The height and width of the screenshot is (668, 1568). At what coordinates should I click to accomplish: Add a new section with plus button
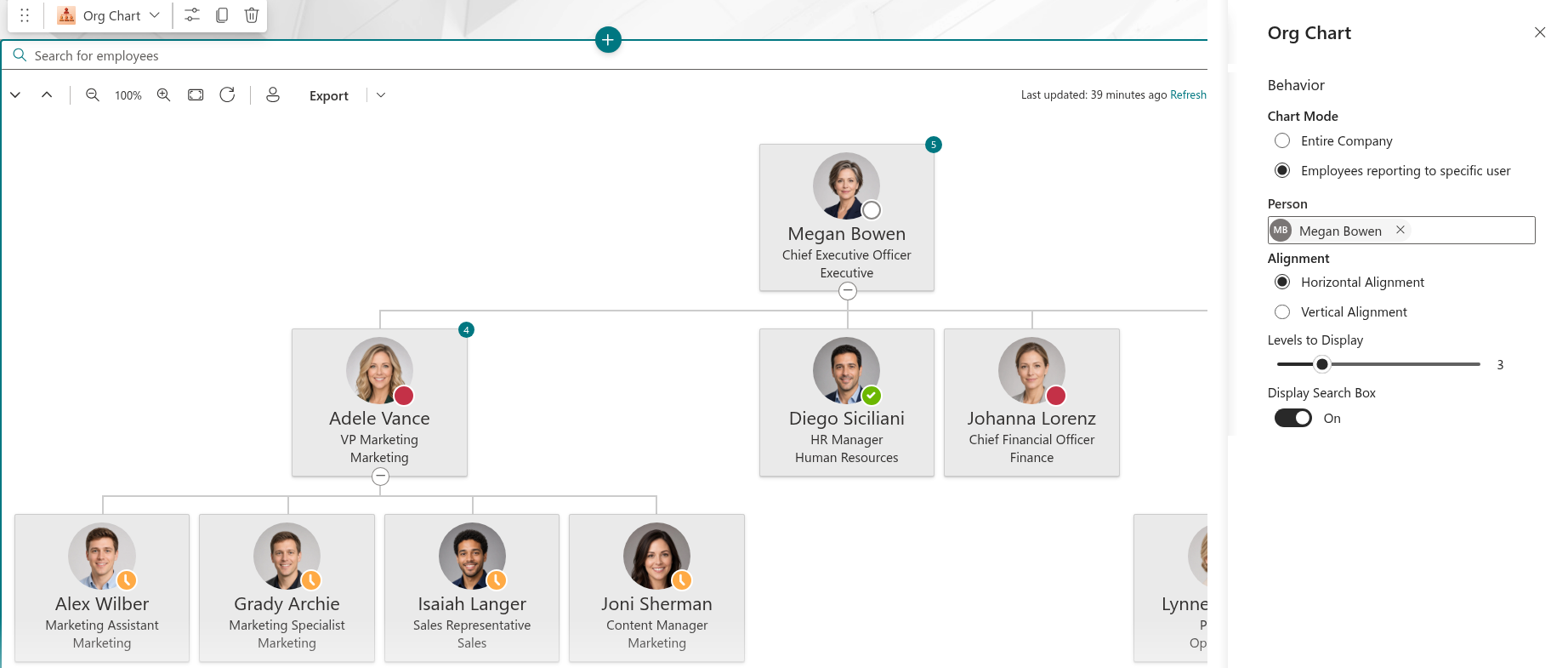[608, 39]
